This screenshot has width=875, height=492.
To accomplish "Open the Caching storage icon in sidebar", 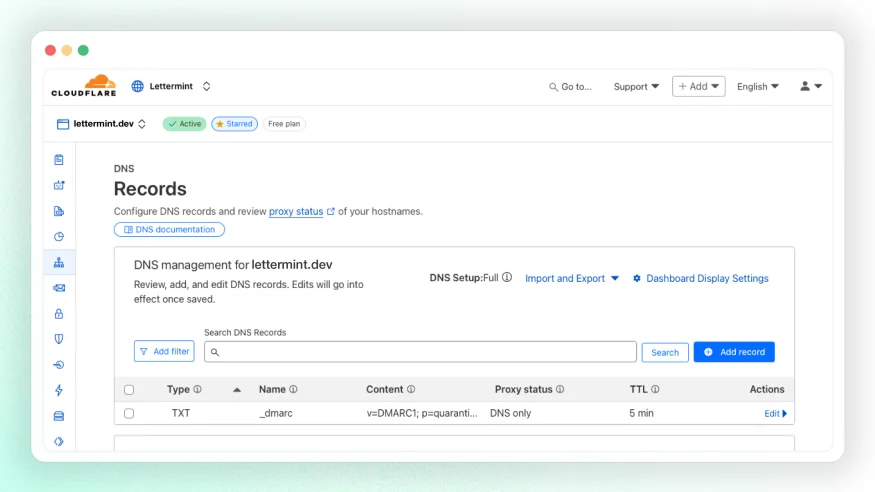I will 59,416.
